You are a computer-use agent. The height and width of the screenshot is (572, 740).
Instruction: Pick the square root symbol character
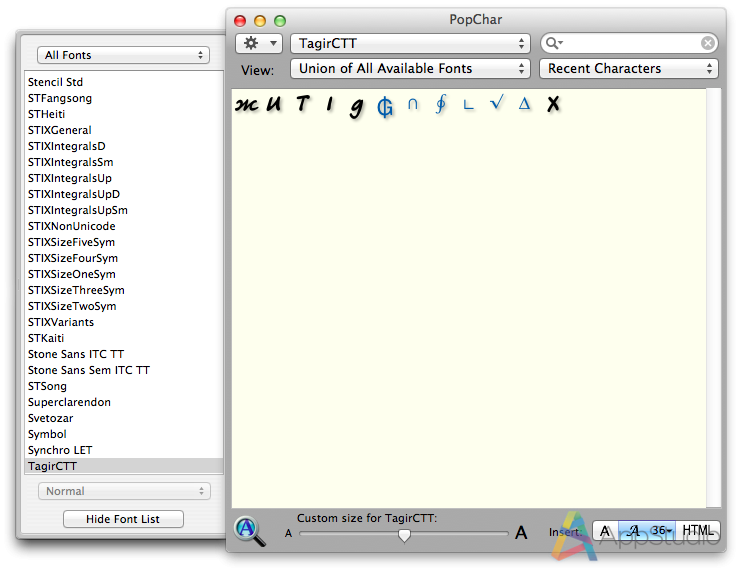tap(496, 104)
